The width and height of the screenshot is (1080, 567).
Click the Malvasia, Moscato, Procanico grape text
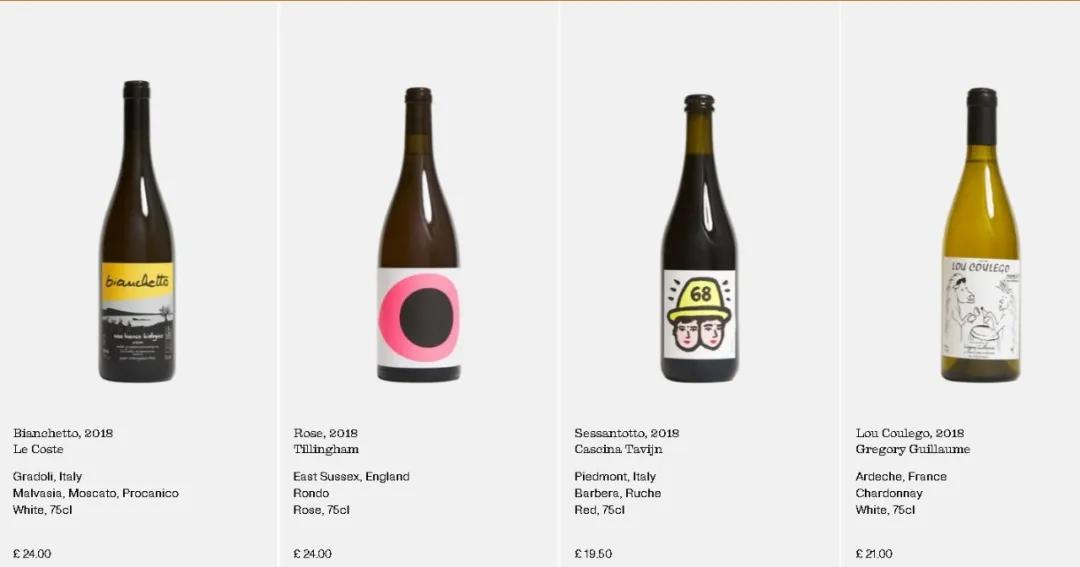95,493
